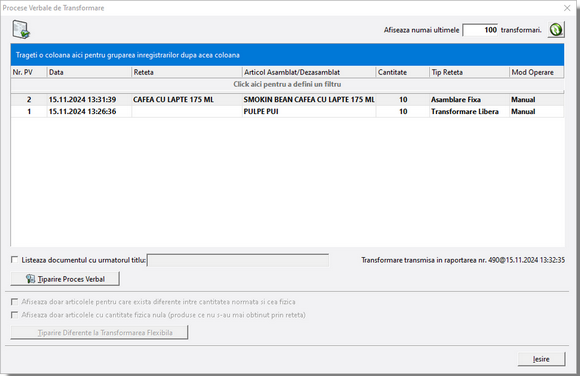Click the Transformare transmisa in raportarea status text
This screenshot has height=376, width=580.
click(463, 260)
